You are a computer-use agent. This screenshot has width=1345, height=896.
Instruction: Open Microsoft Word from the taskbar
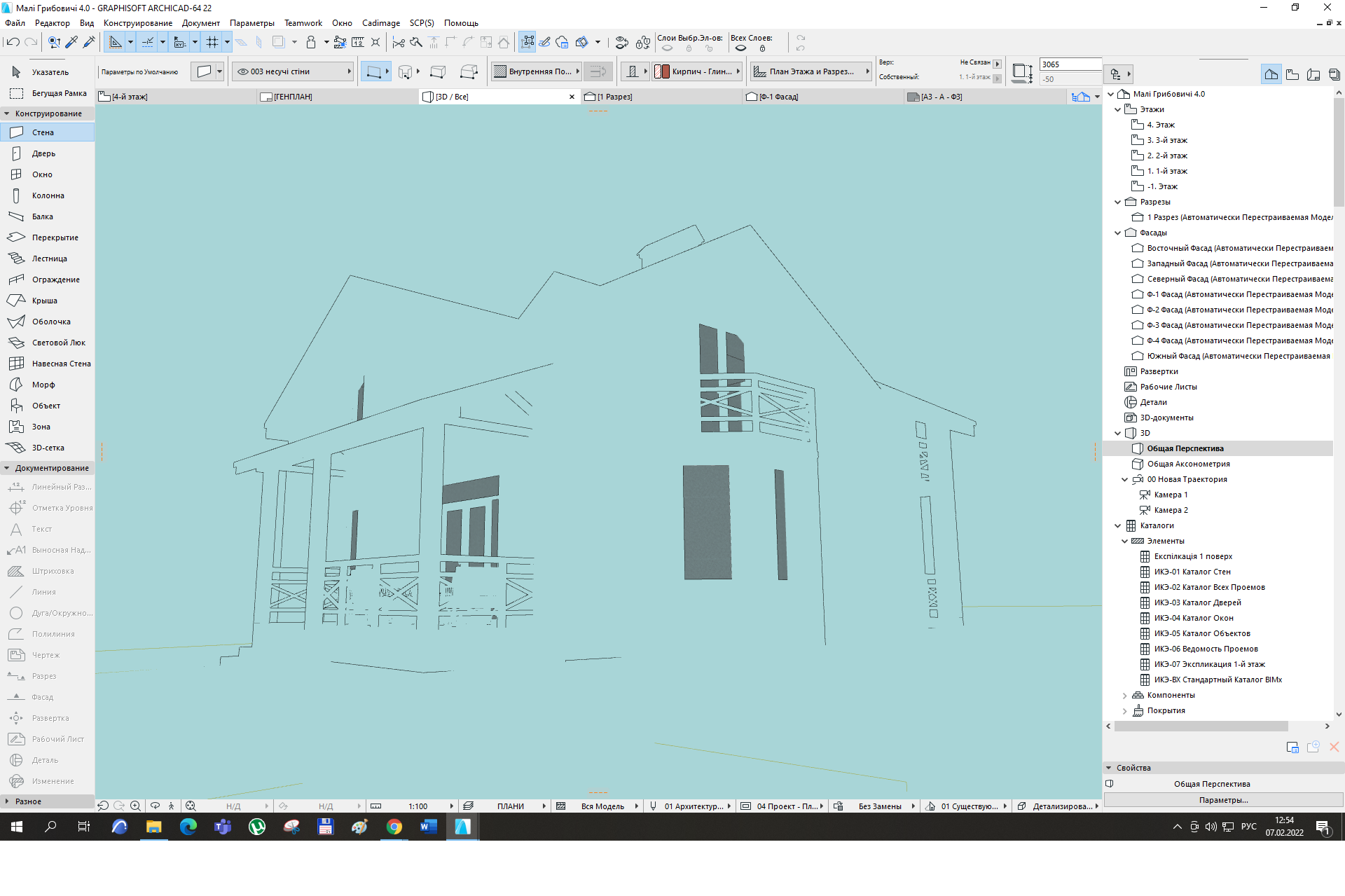(428, 827)
